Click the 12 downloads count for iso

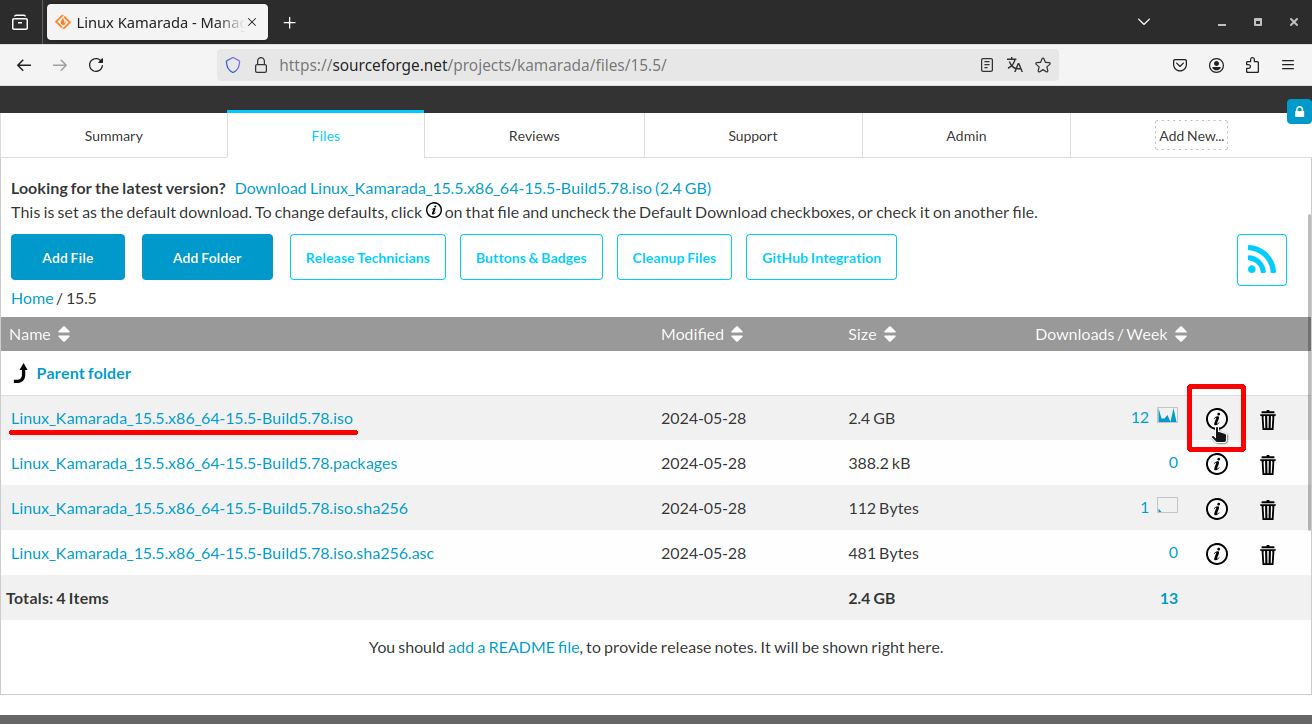coord(1140,417)
